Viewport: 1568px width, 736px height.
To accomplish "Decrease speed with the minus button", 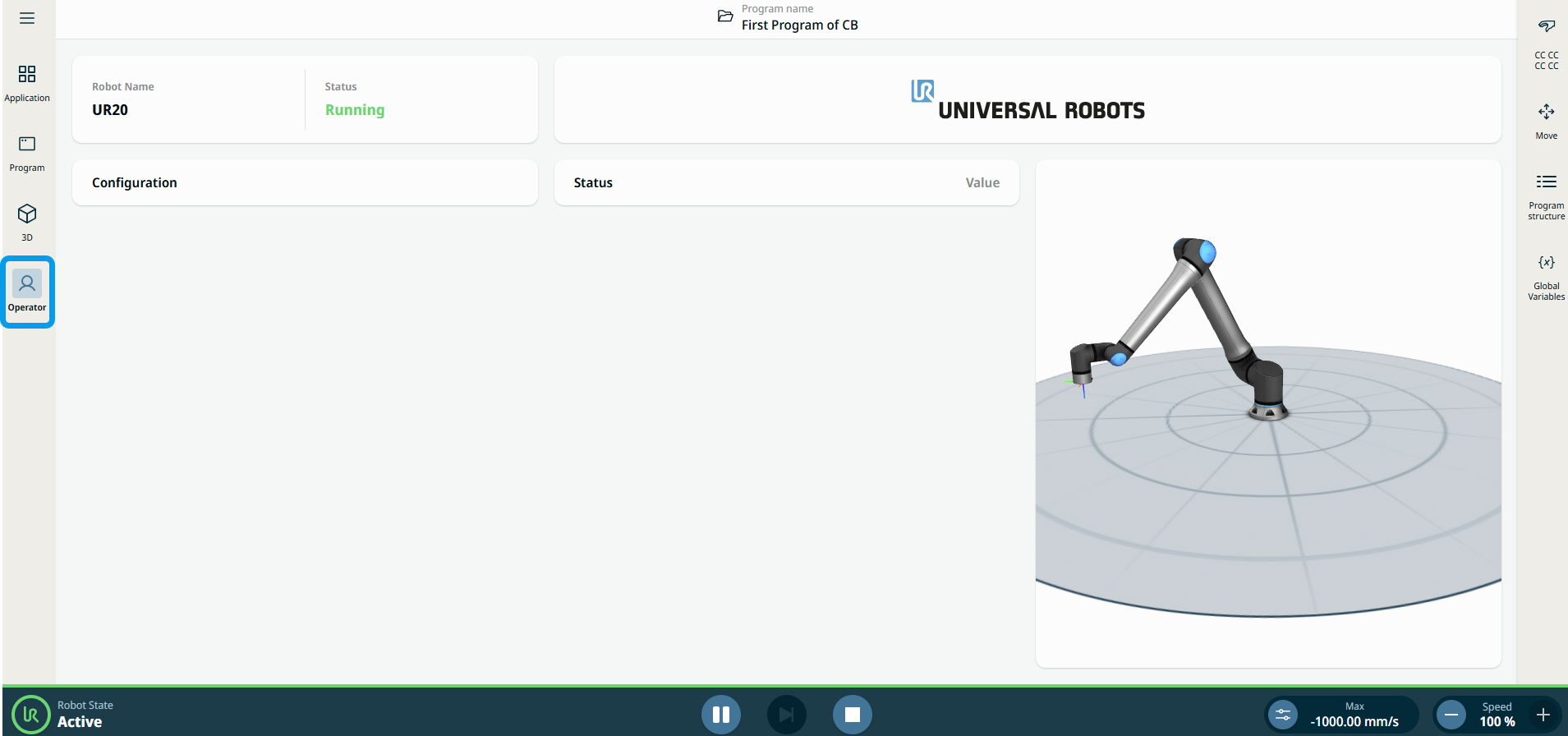I will [x=1451, y=715].
